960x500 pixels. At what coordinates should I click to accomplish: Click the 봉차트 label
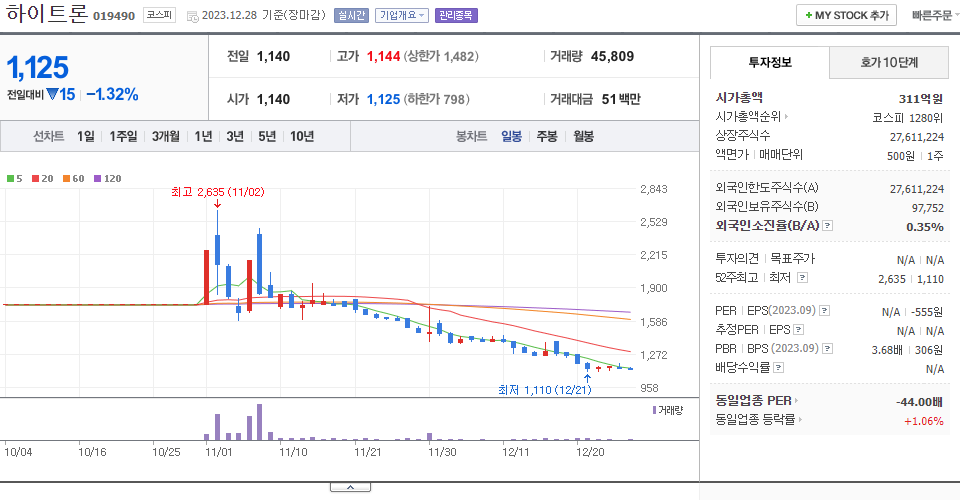(x=471, y=136)
